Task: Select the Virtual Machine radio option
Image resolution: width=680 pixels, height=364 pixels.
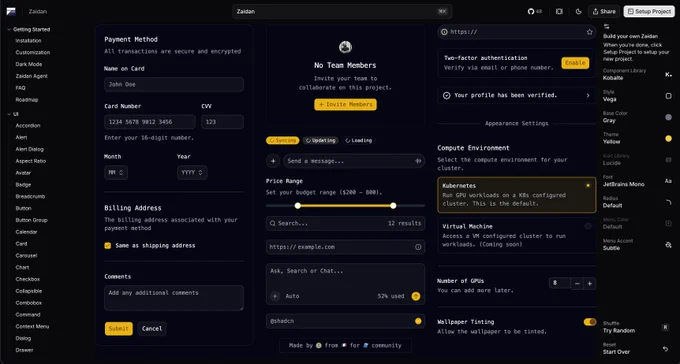Action: 588,226
